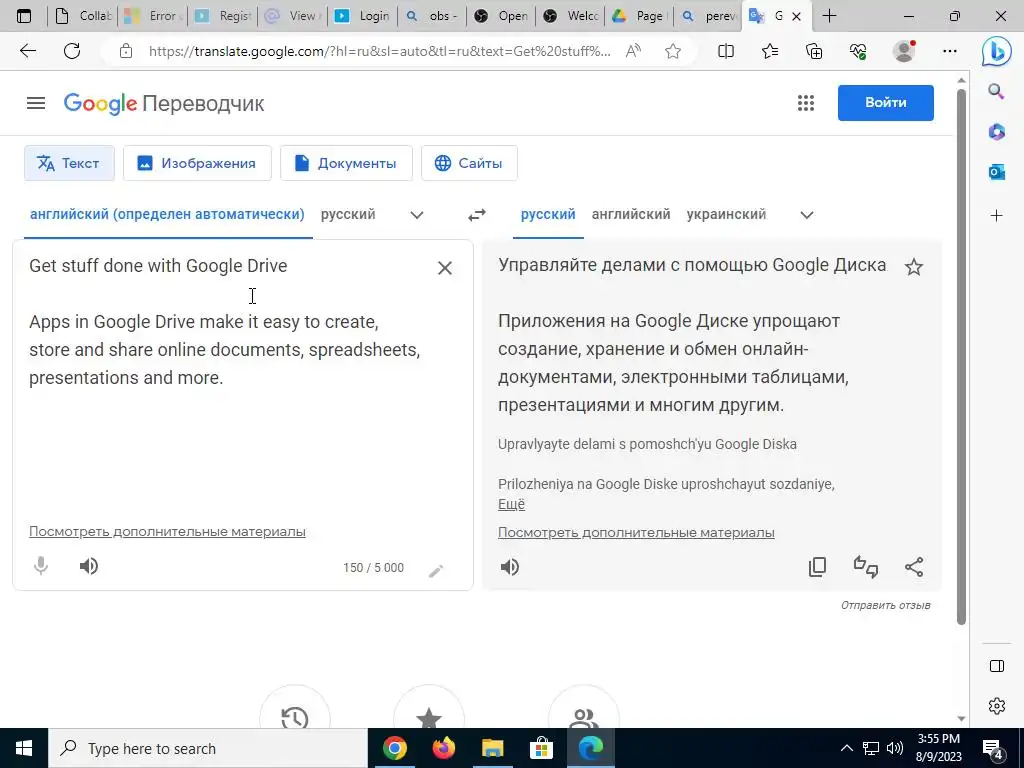Open File Explorer from taskbar

pos(492,748)
